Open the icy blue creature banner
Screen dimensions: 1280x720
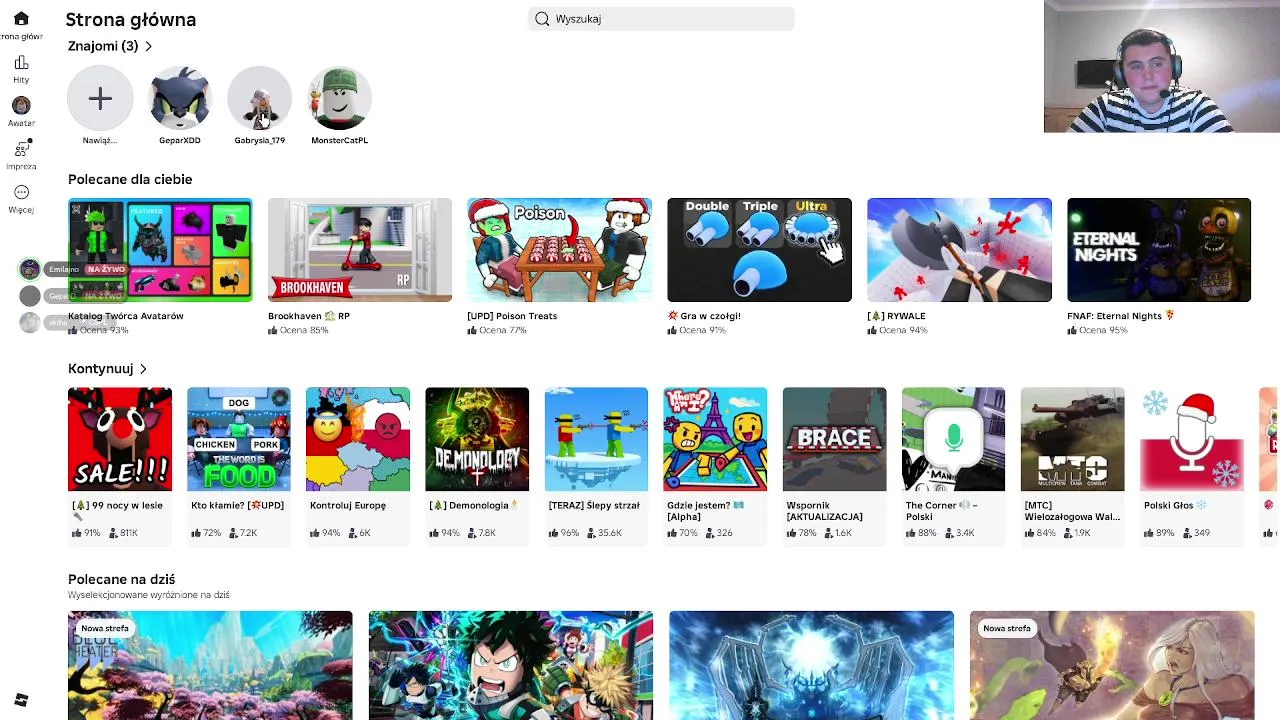click(811, 665)
